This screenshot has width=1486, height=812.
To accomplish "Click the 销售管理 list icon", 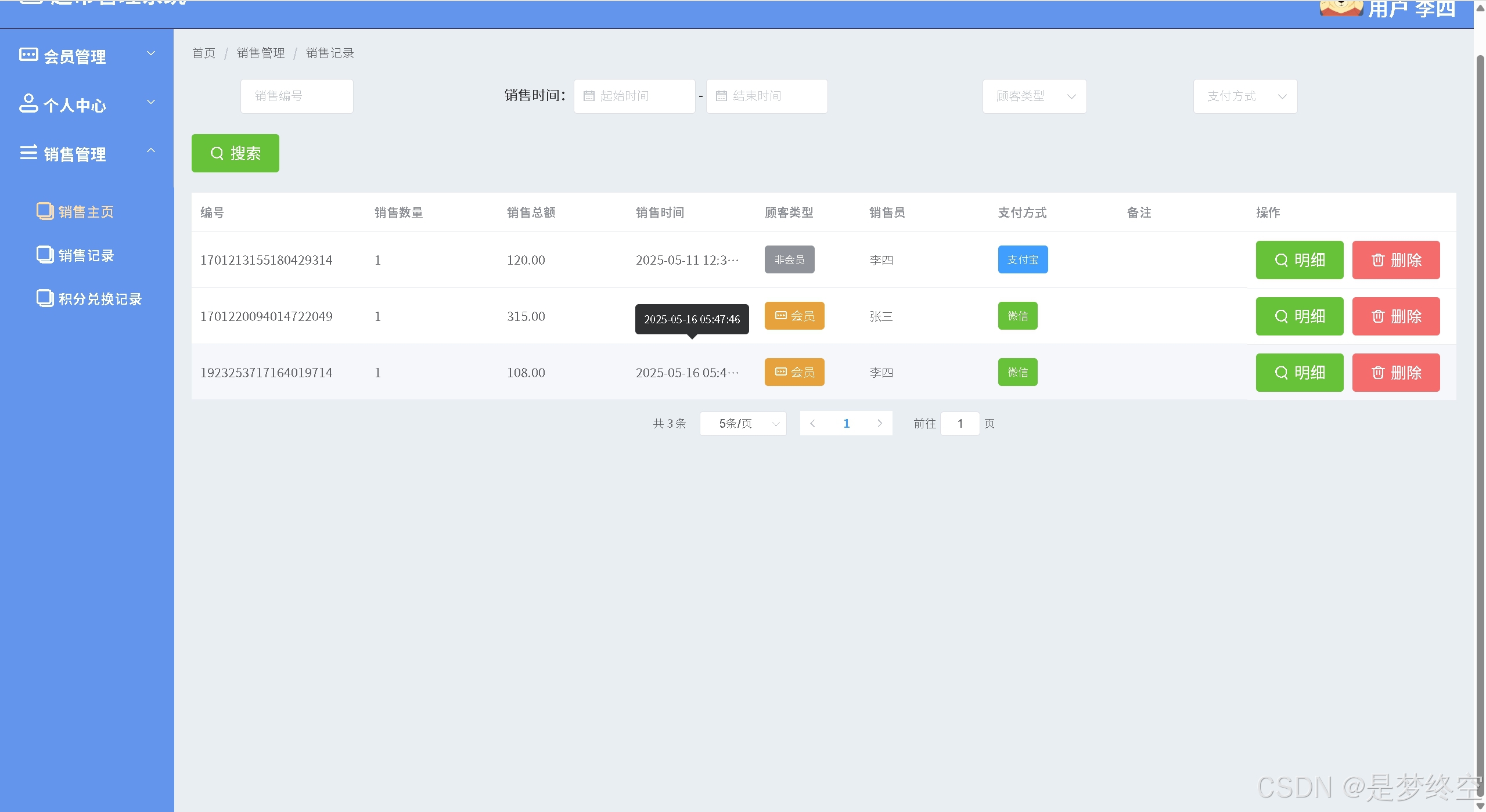I will pyautogui.click(x=28, y=152).
